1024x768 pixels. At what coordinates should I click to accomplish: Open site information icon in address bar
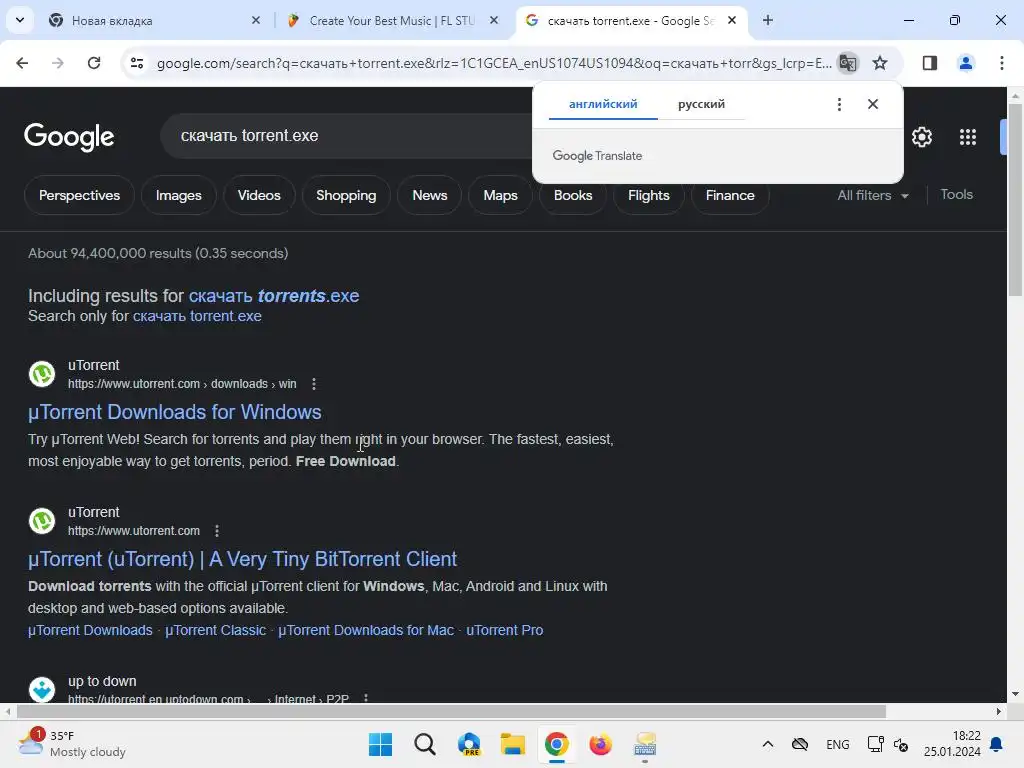[137, 63]
